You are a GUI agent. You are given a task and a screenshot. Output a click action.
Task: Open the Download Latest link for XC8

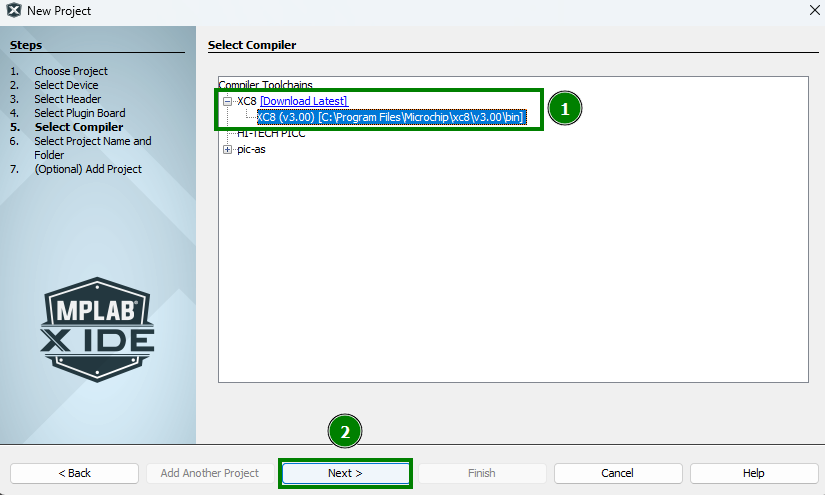tap(304, 101)
